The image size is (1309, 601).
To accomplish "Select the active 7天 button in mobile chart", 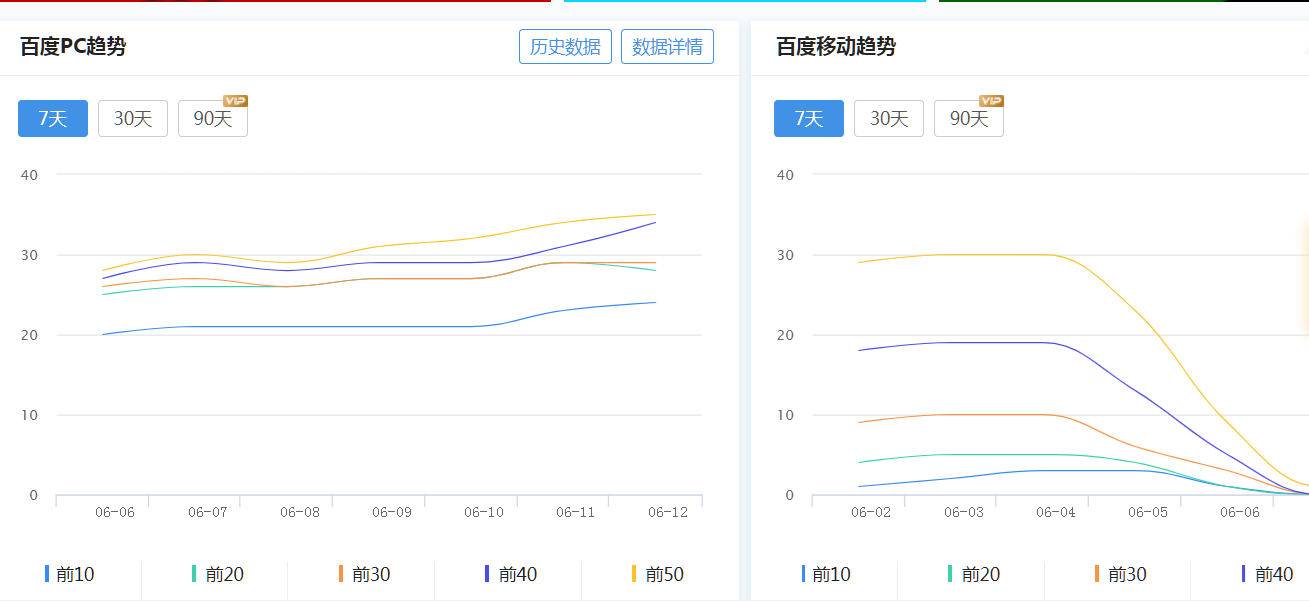I will pos(808,118).
